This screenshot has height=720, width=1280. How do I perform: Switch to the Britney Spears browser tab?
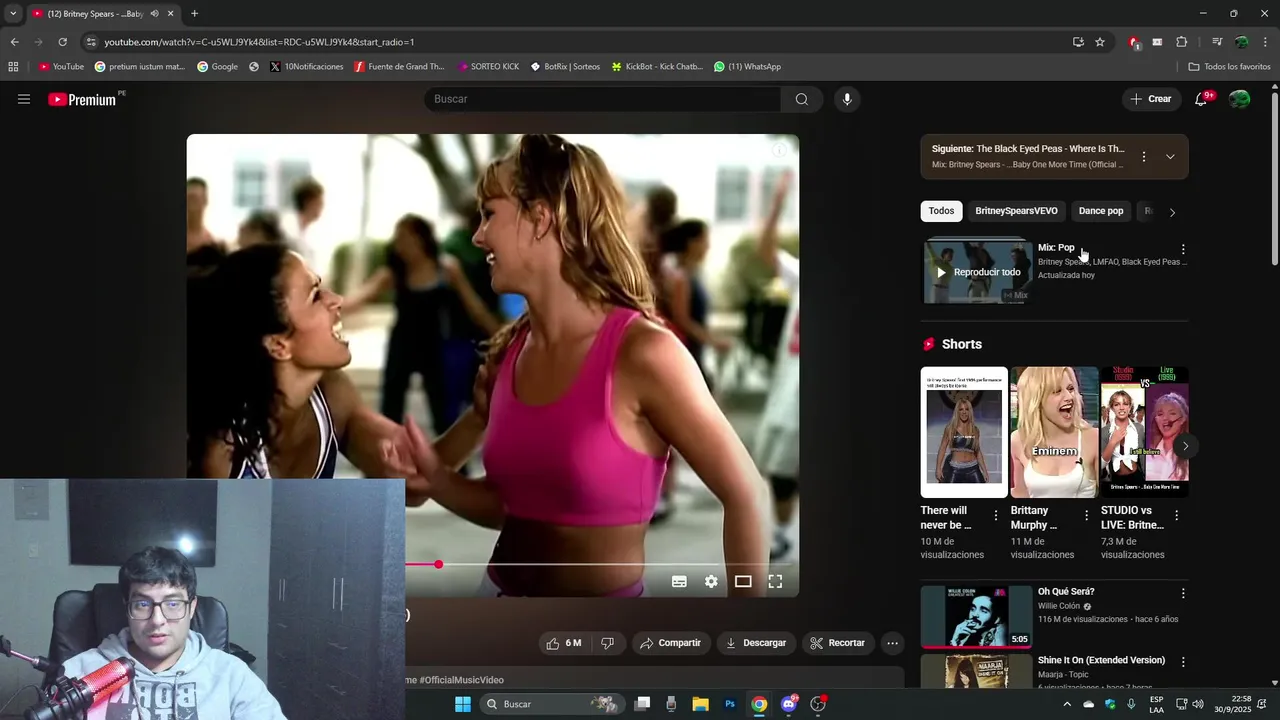pos(95,14)
